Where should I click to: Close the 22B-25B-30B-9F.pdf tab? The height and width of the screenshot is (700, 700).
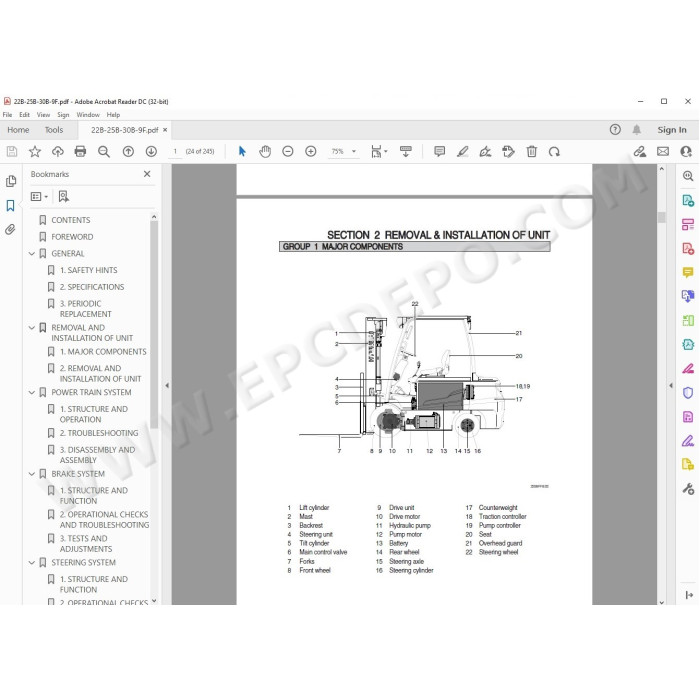(x=165, y=130)
